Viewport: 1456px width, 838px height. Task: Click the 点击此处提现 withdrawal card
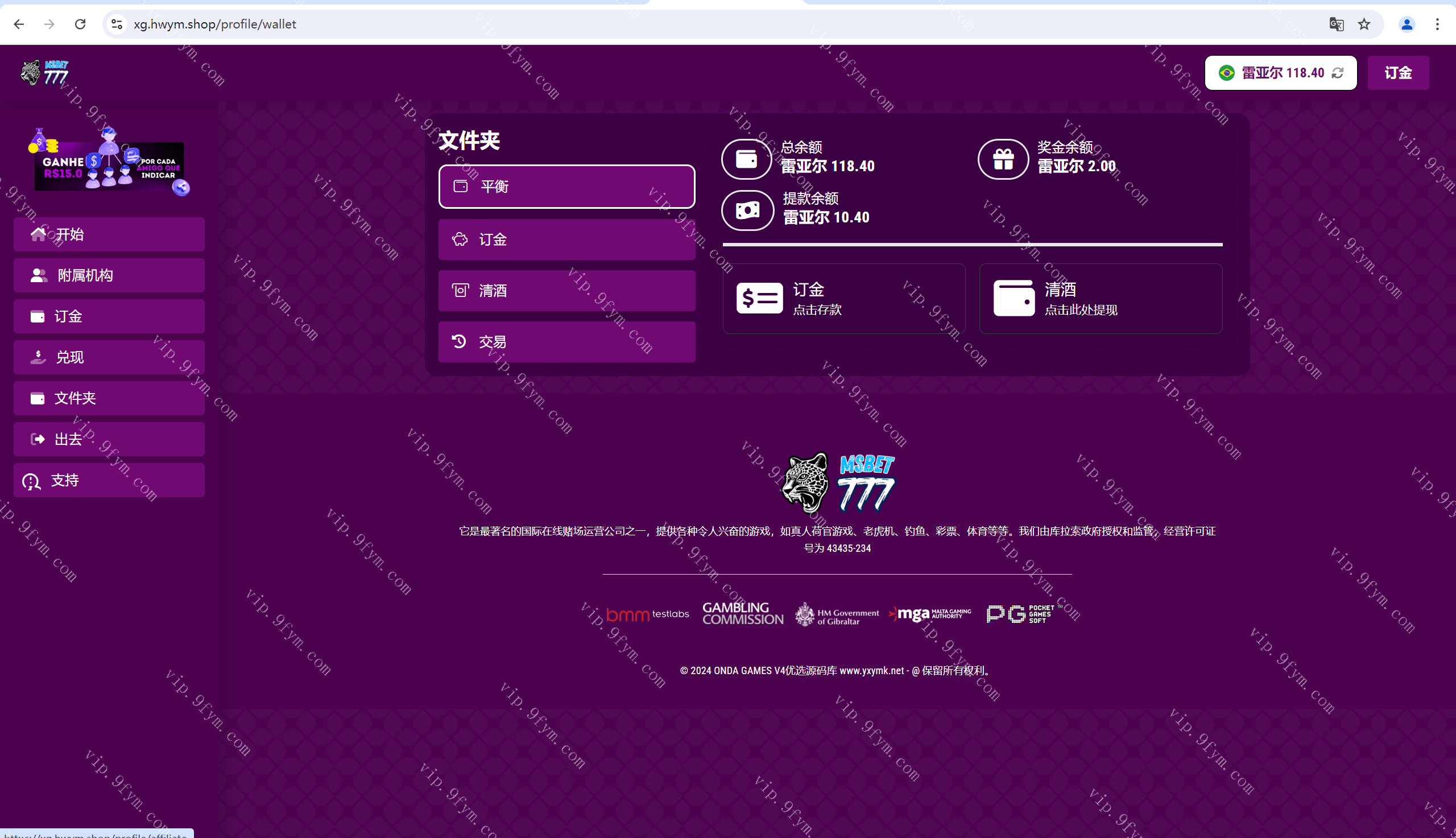point(1100,299)
